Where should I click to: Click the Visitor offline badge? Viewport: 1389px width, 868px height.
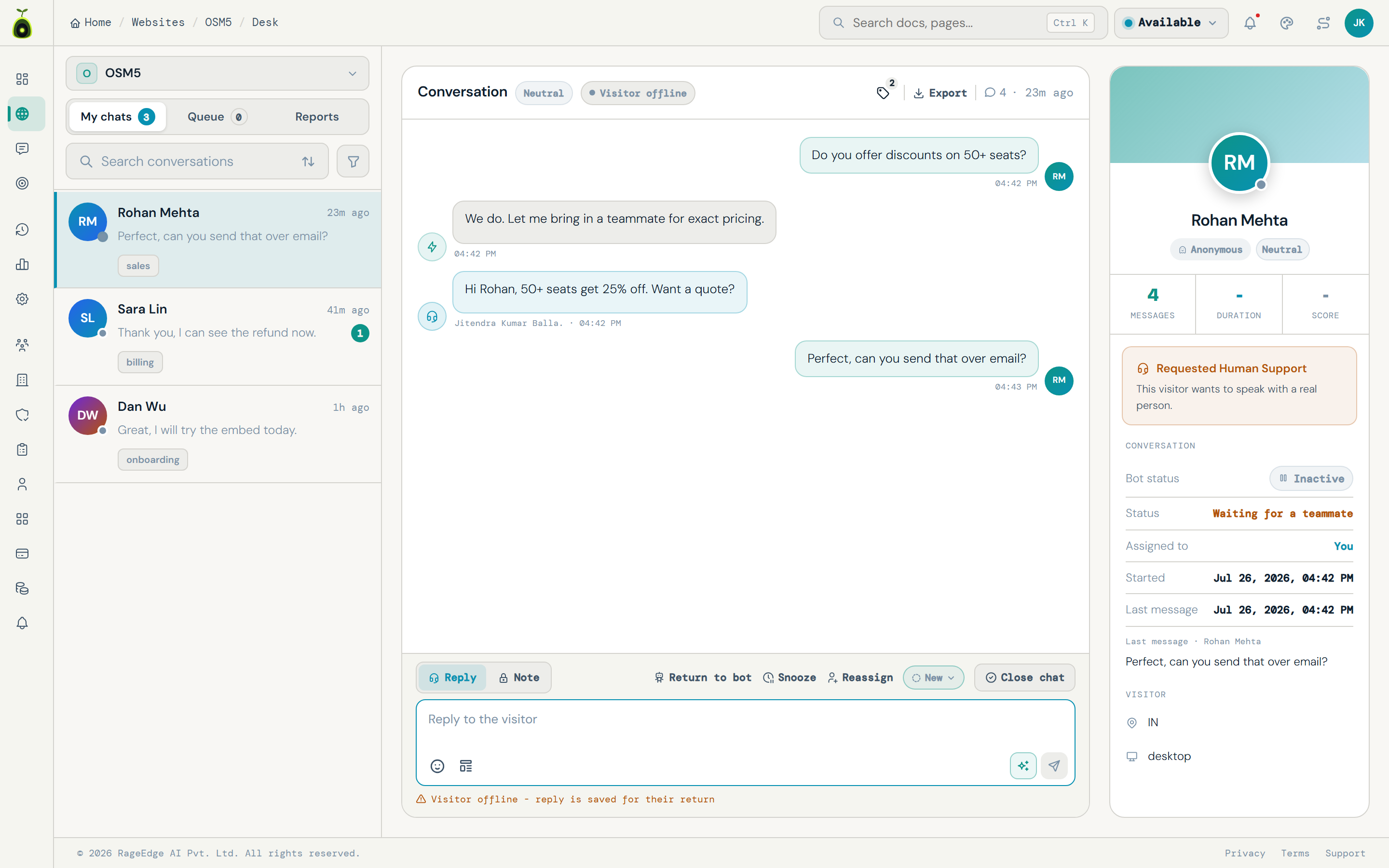pos(638,93)
